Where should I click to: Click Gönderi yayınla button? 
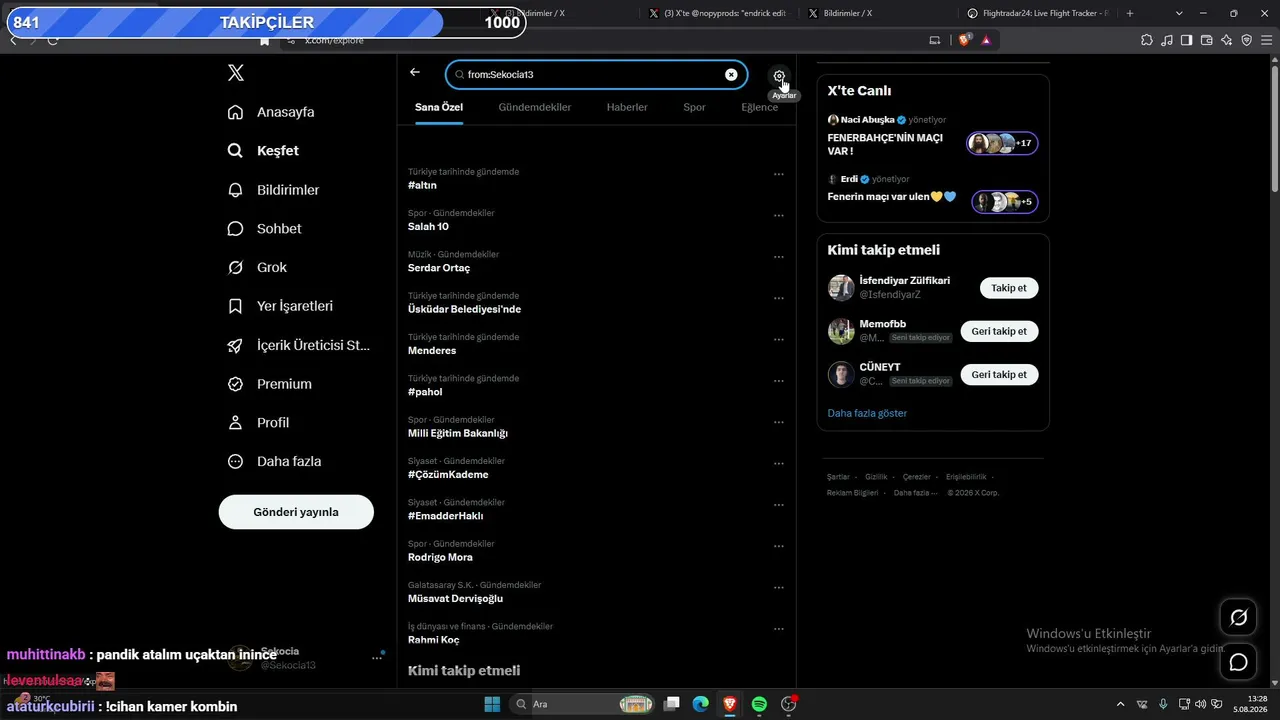point(296,512)
